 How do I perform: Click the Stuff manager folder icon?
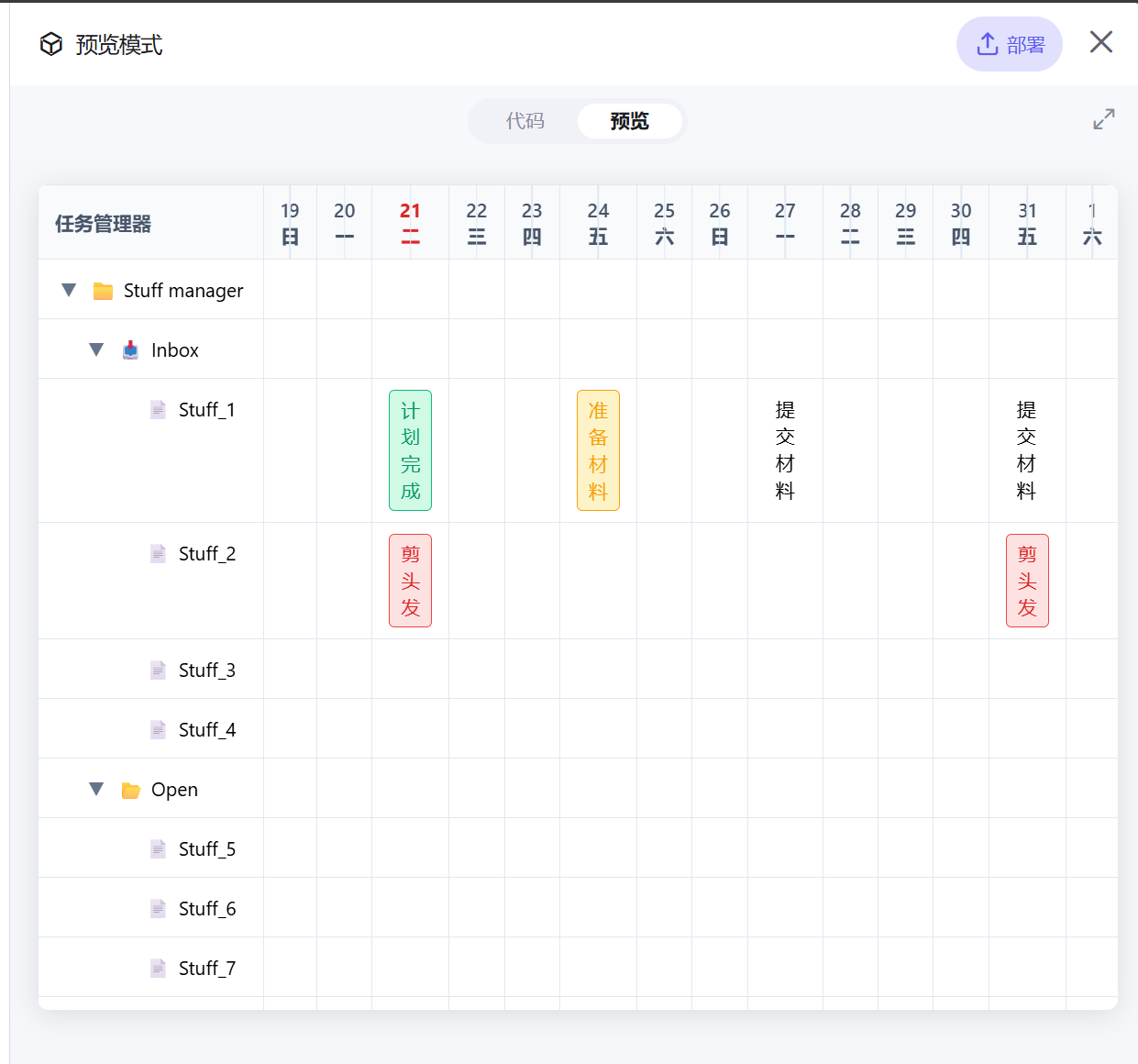click(103, 291)
